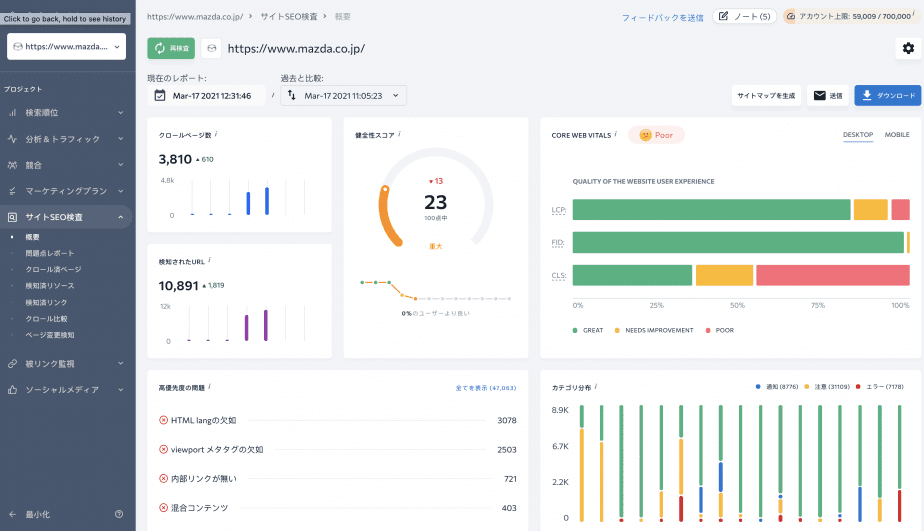Open the current report date picker
924x531 pixels.
[x=206, y=96]
